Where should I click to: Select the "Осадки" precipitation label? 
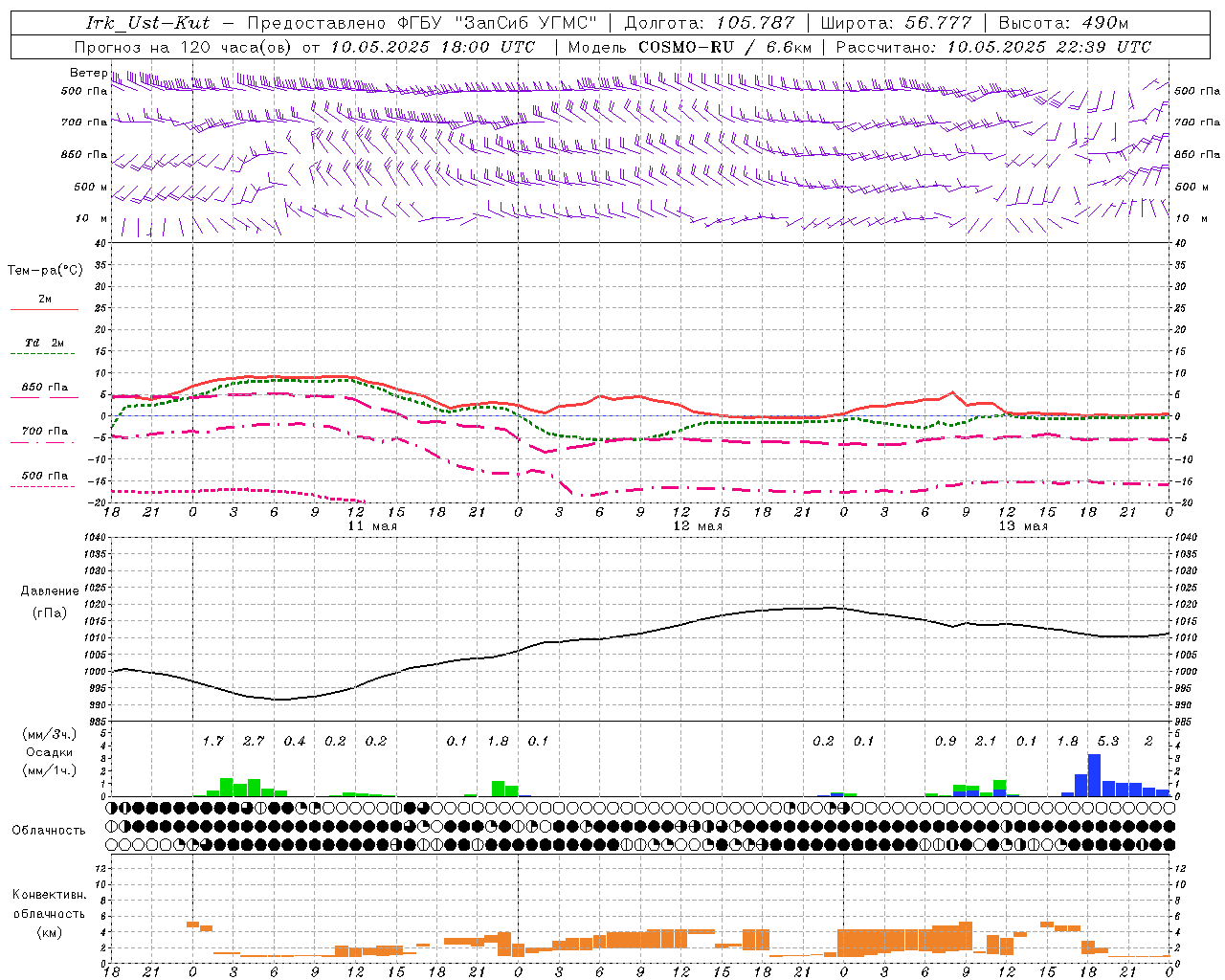click(49, 752)
